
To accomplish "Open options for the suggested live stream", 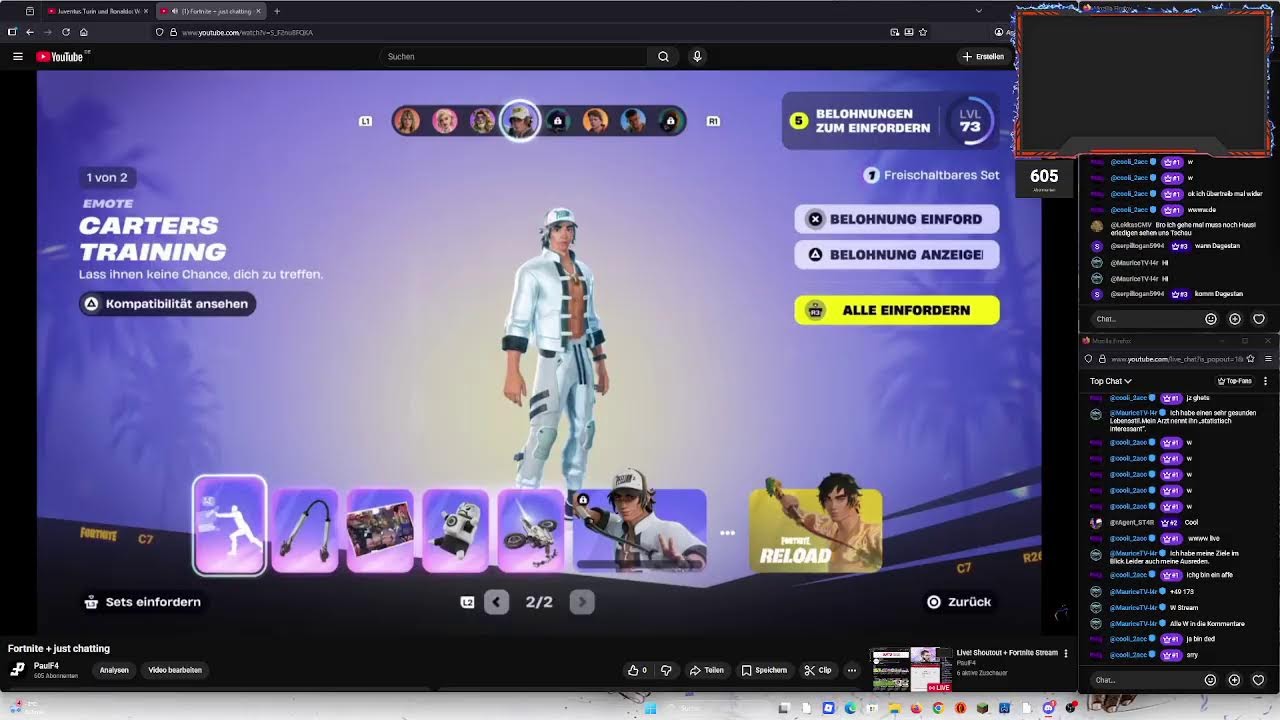I will pyautogui.click(x=1066, y=654).
